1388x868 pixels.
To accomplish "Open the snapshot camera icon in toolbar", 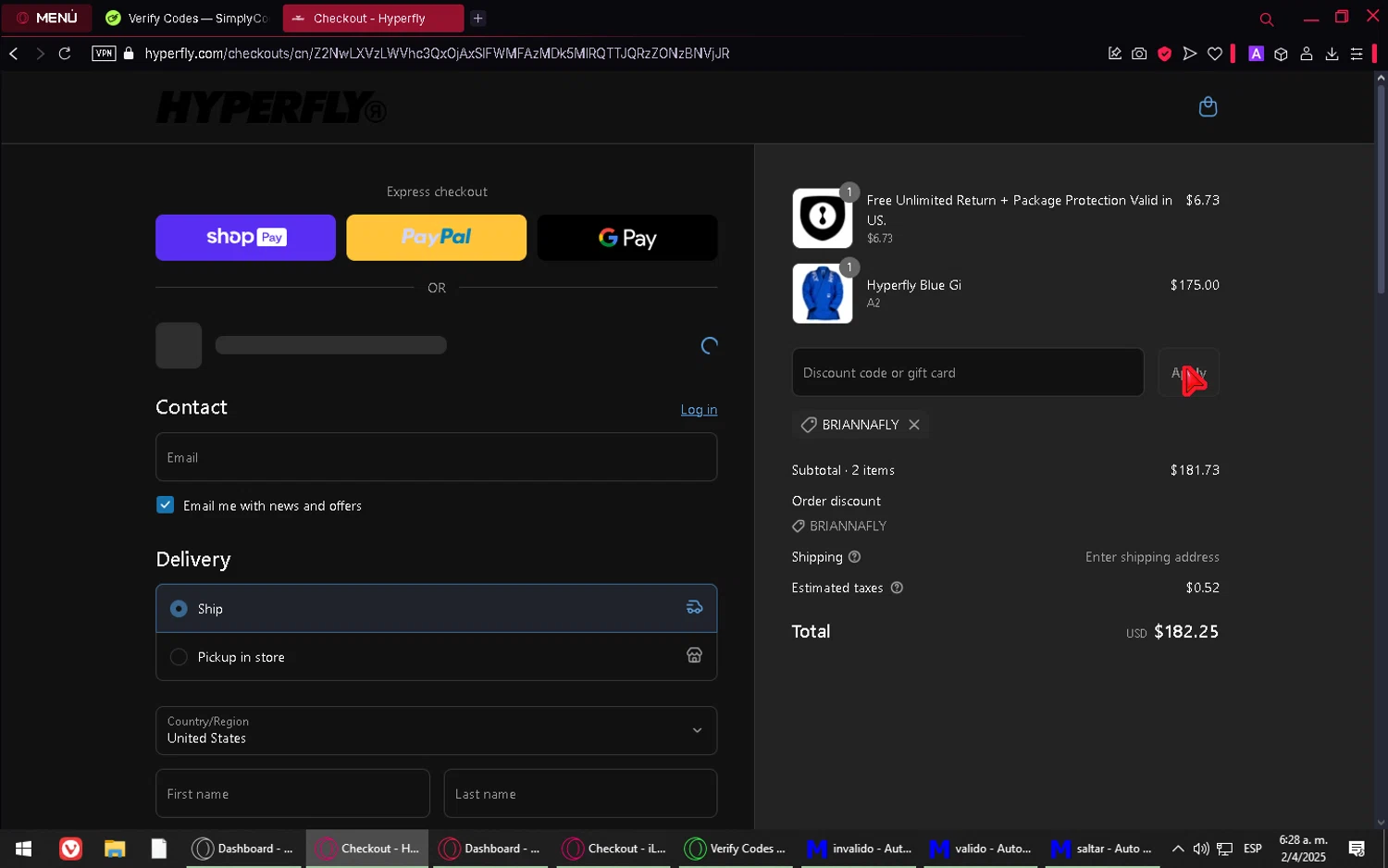I will coord(1139,54).
